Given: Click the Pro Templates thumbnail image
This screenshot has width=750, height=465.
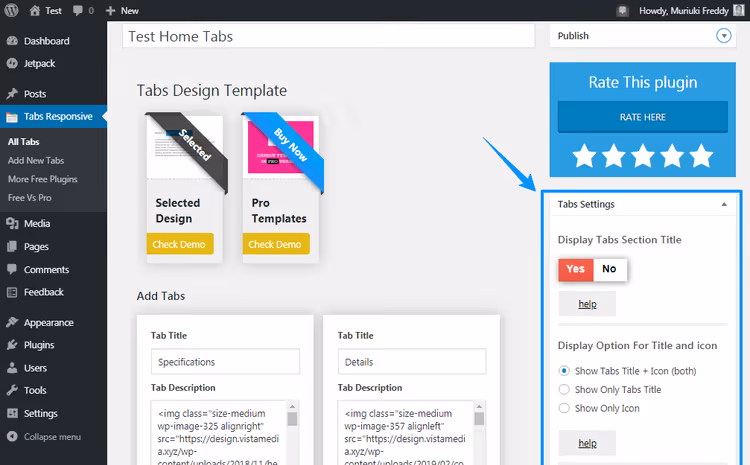Looking at the screenshot, I should pos(281,147).
